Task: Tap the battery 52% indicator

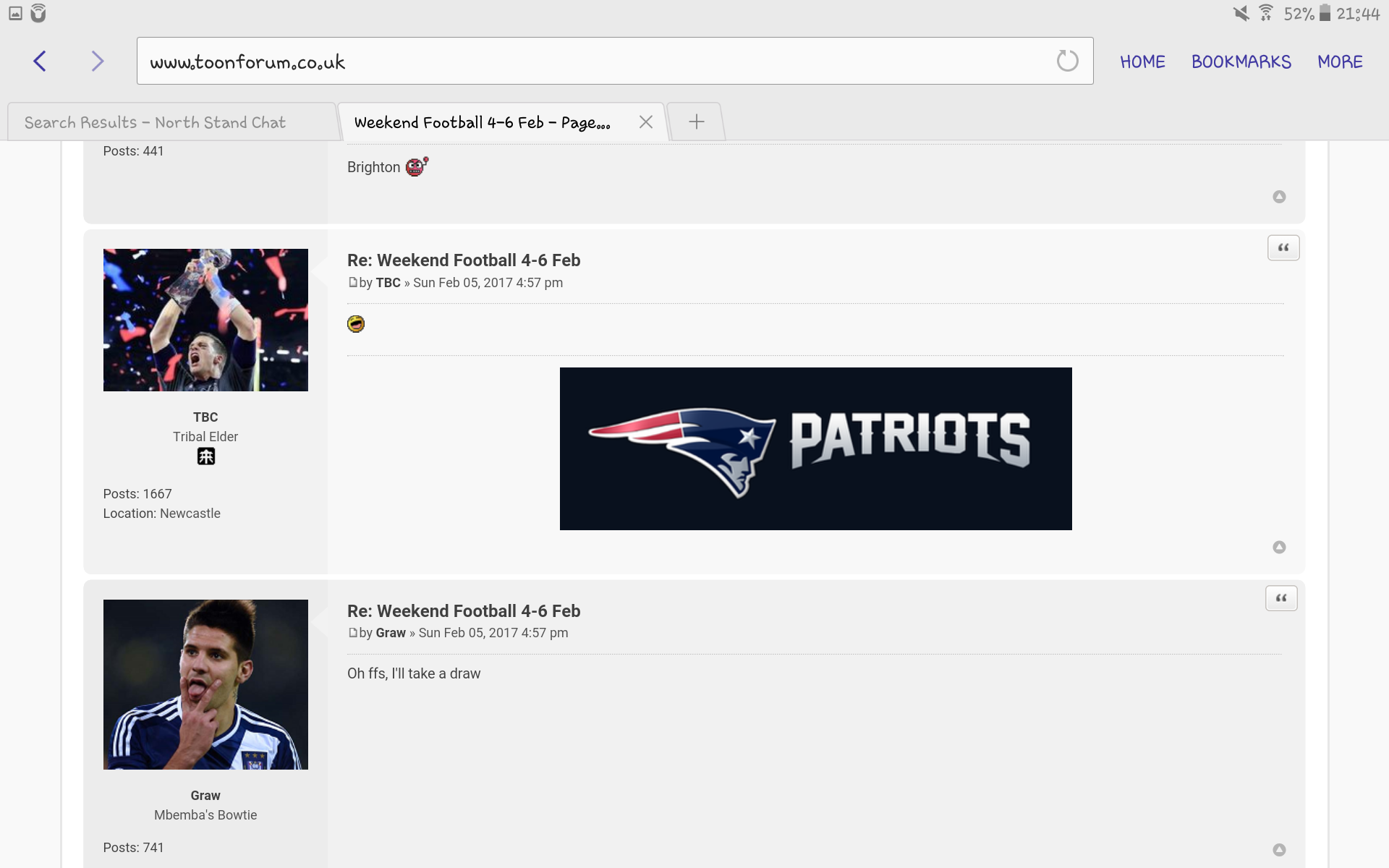Action: [1307, 13]
